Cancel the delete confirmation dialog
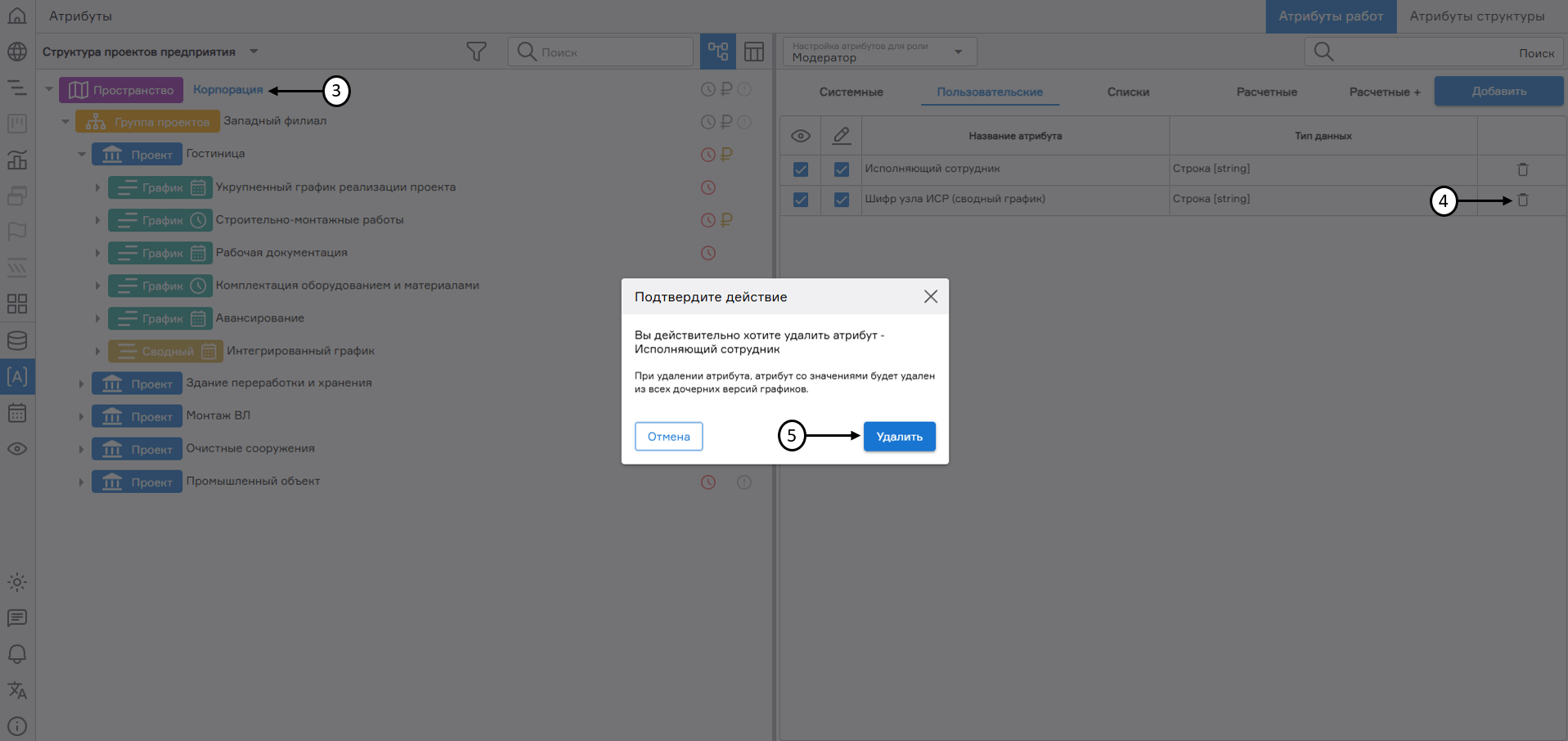 (668, 436)
